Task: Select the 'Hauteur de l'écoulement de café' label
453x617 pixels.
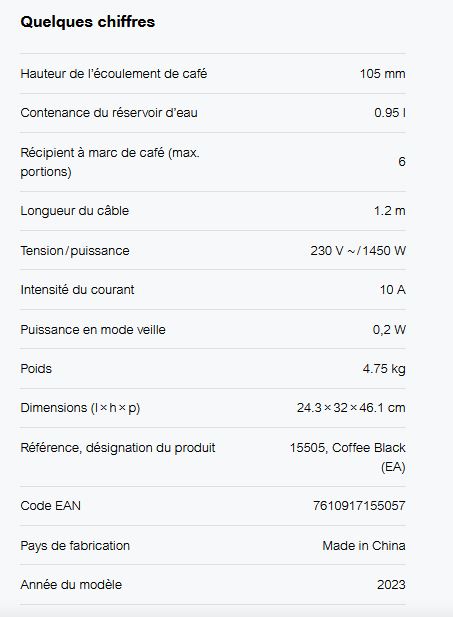Action: (114, 74)
